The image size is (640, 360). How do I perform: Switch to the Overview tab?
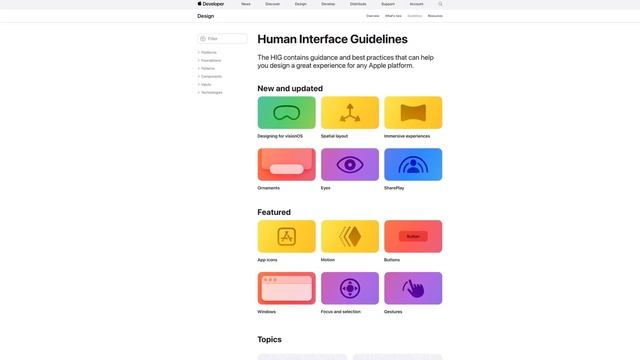373,16
